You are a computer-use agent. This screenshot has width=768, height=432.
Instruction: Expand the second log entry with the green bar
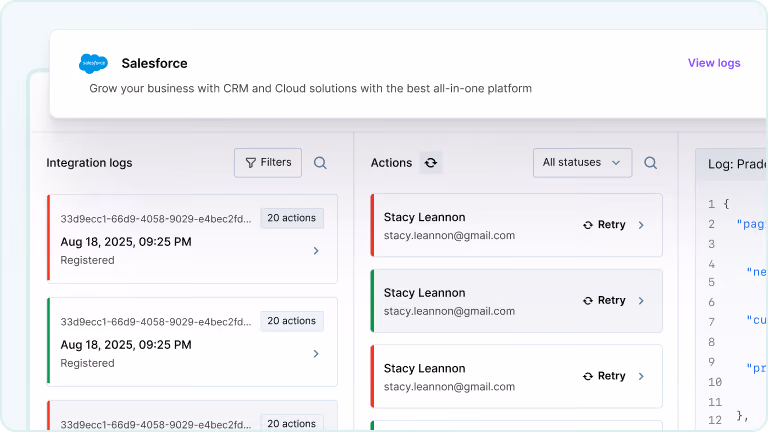(316, 354)
